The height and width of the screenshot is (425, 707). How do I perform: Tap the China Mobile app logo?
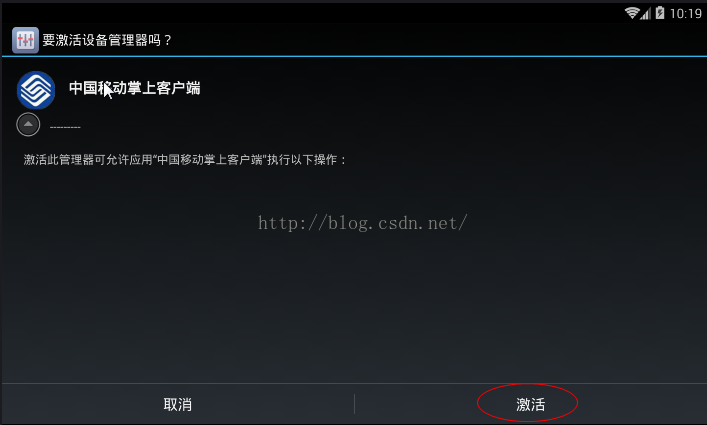coord(36,90)
